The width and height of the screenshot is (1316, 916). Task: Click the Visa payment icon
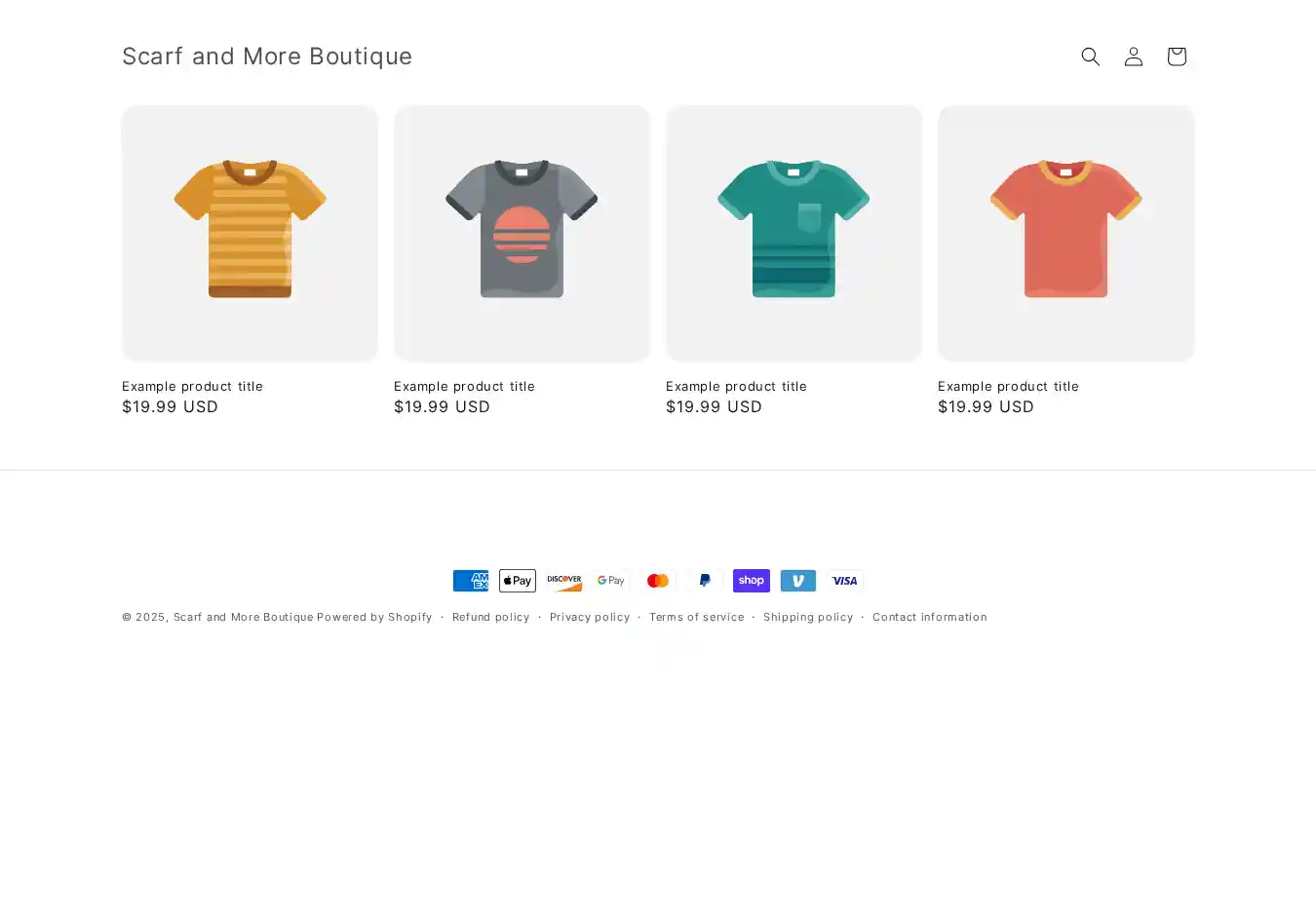click(x=845, y=581)
